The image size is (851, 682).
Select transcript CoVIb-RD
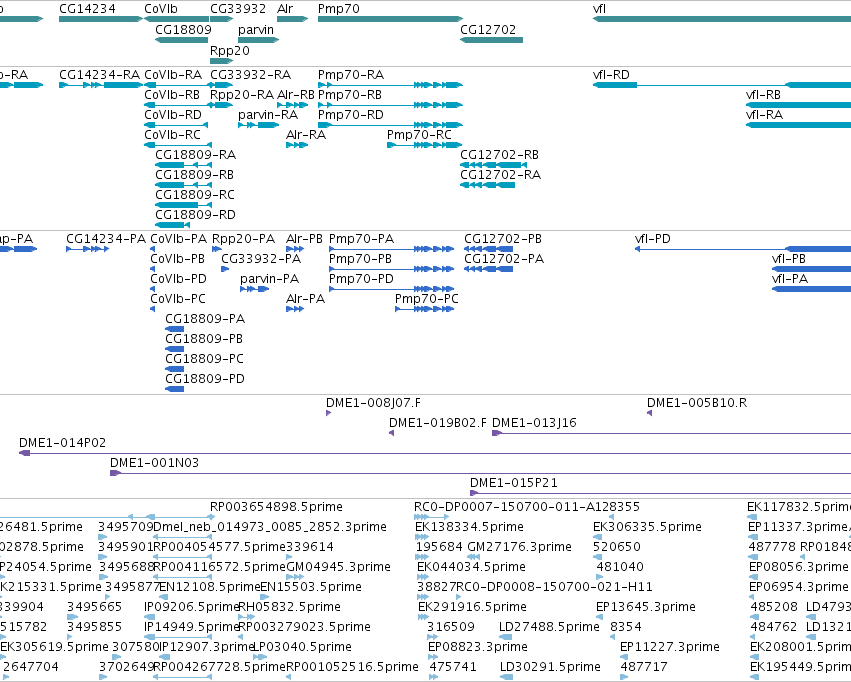(176, 125)
